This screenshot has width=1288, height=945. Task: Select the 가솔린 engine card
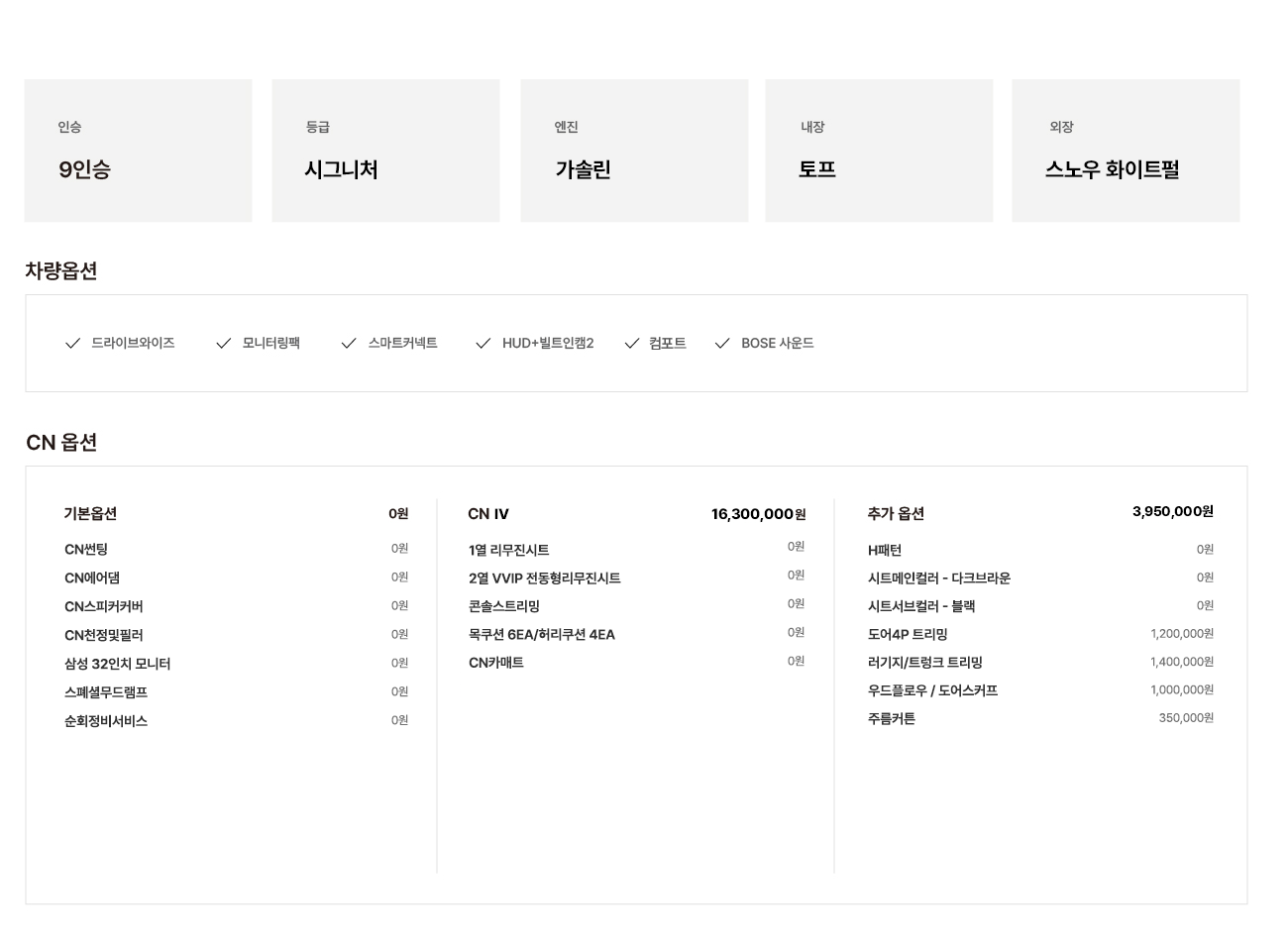[634, 151]
